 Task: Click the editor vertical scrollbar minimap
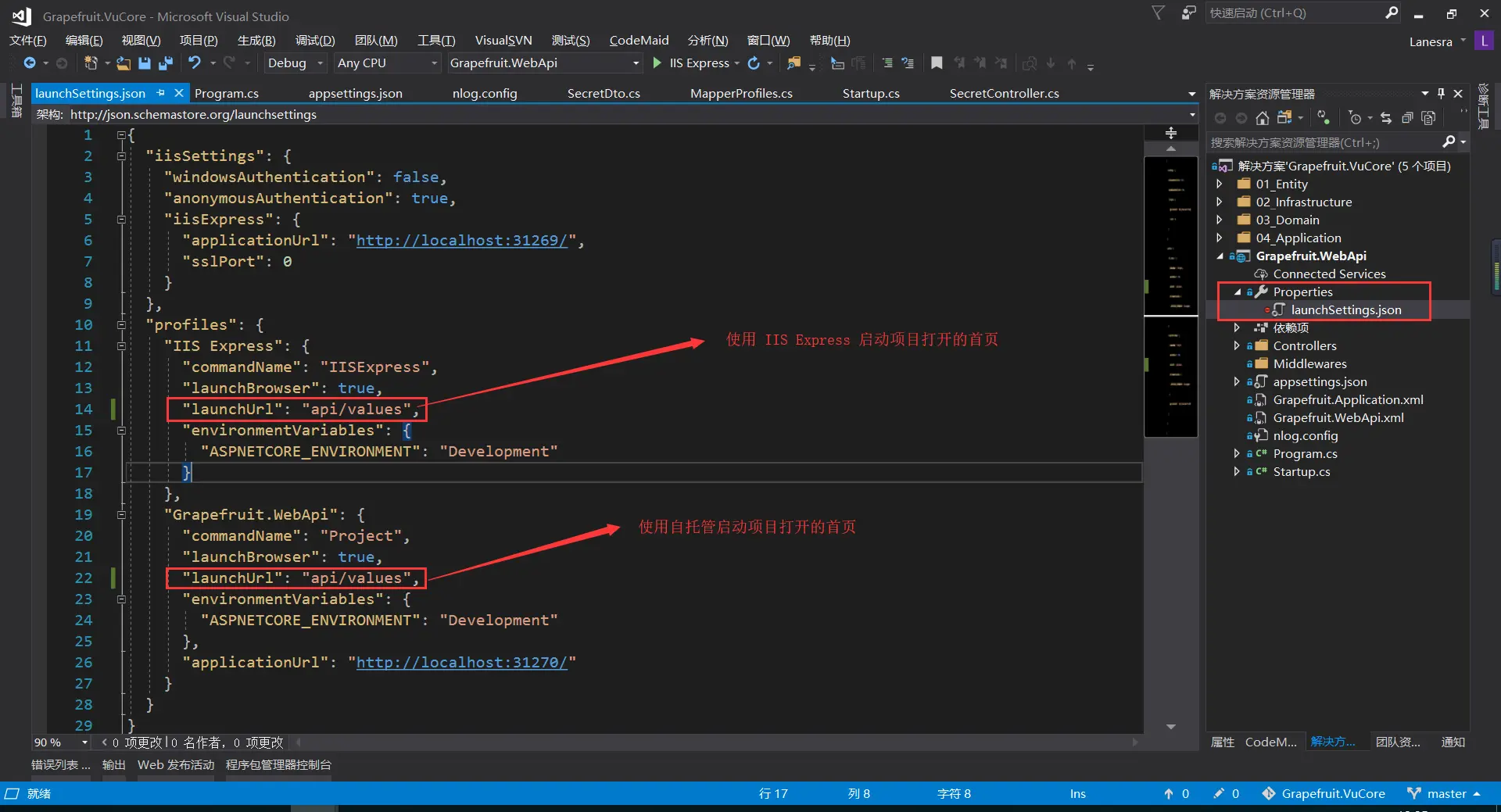tap(1171, 297)
